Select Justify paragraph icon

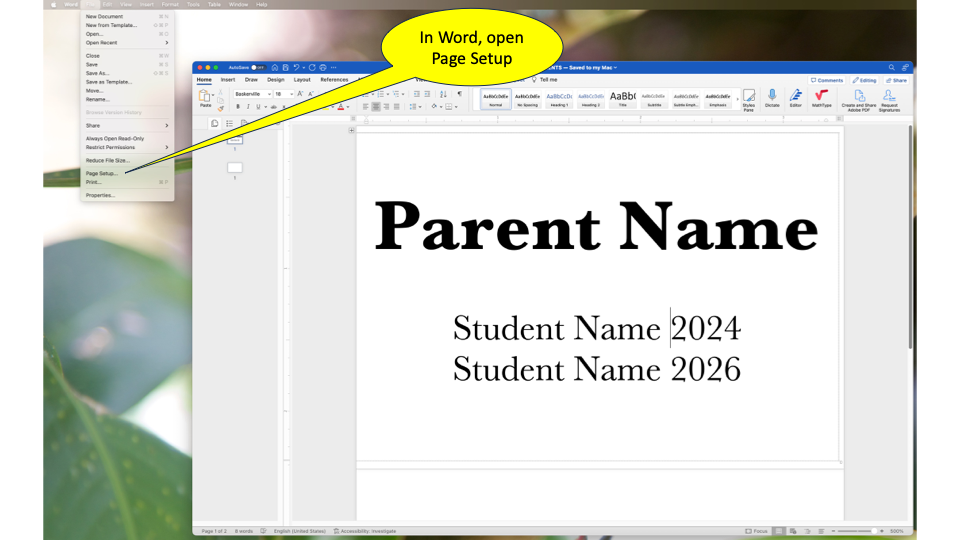click(397, 107)
